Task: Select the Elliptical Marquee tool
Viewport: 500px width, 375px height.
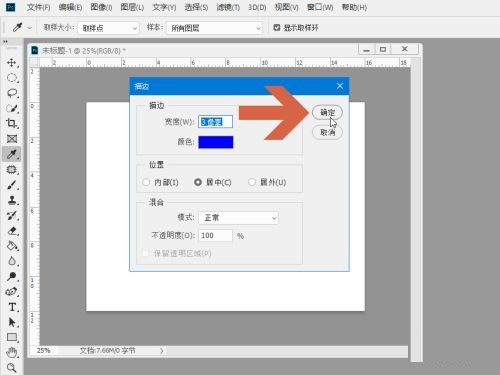Action: click(x=12, y=78)
